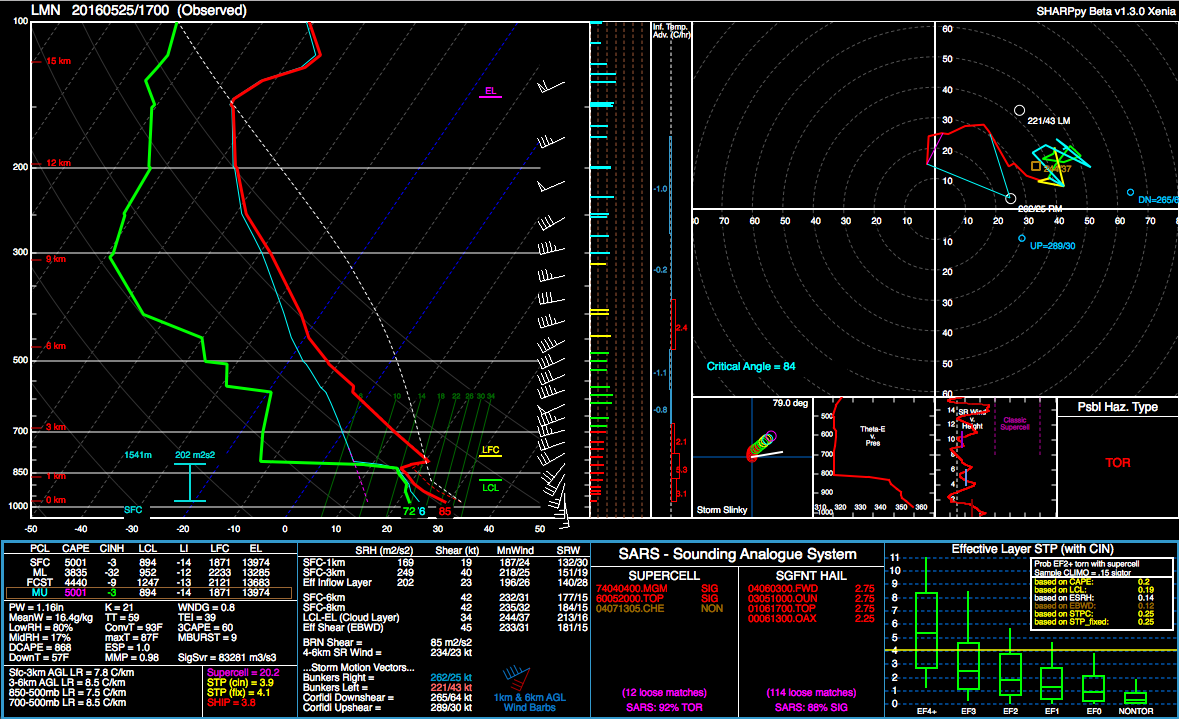Click 'SARS: 92% TOR' result
Viewport: 1179px width, 719px height.
click(x=665, y=708)
